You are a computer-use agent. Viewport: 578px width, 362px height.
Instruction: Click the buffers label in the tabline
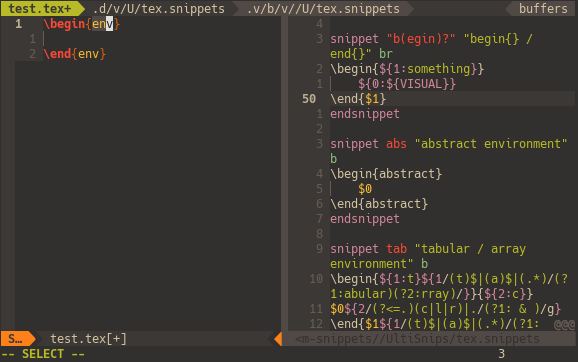click(x=543, y=8)
